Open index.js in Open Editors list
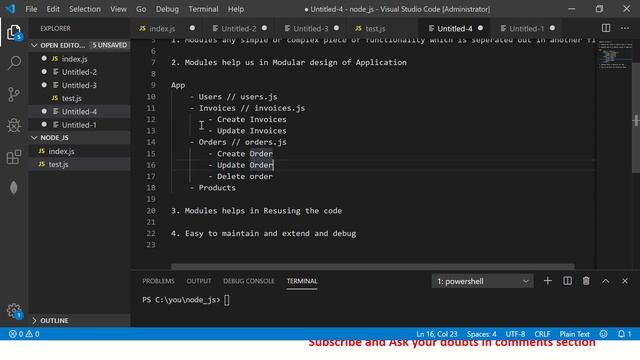Screen dimensions: 640x360 coord(79,59)
